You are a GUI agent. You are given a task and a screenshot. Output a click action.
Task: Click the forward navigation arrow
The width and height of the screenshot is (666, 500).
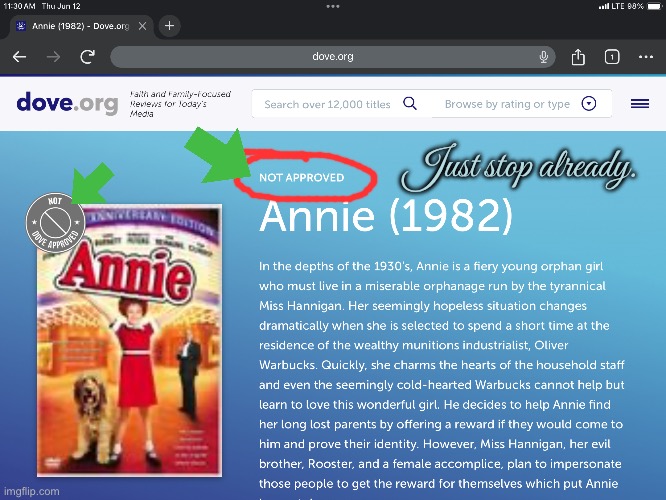pos(54,56)
